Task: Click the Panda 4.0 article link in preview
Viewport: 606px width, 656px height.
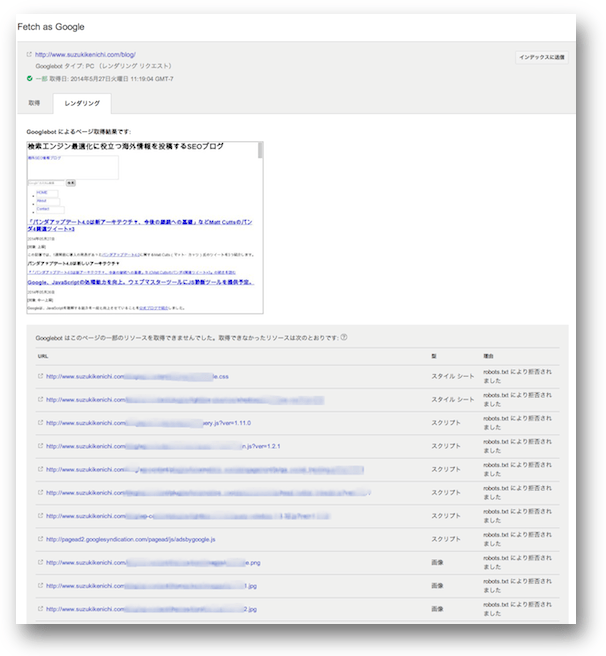Action: click(x=140, y=225)
